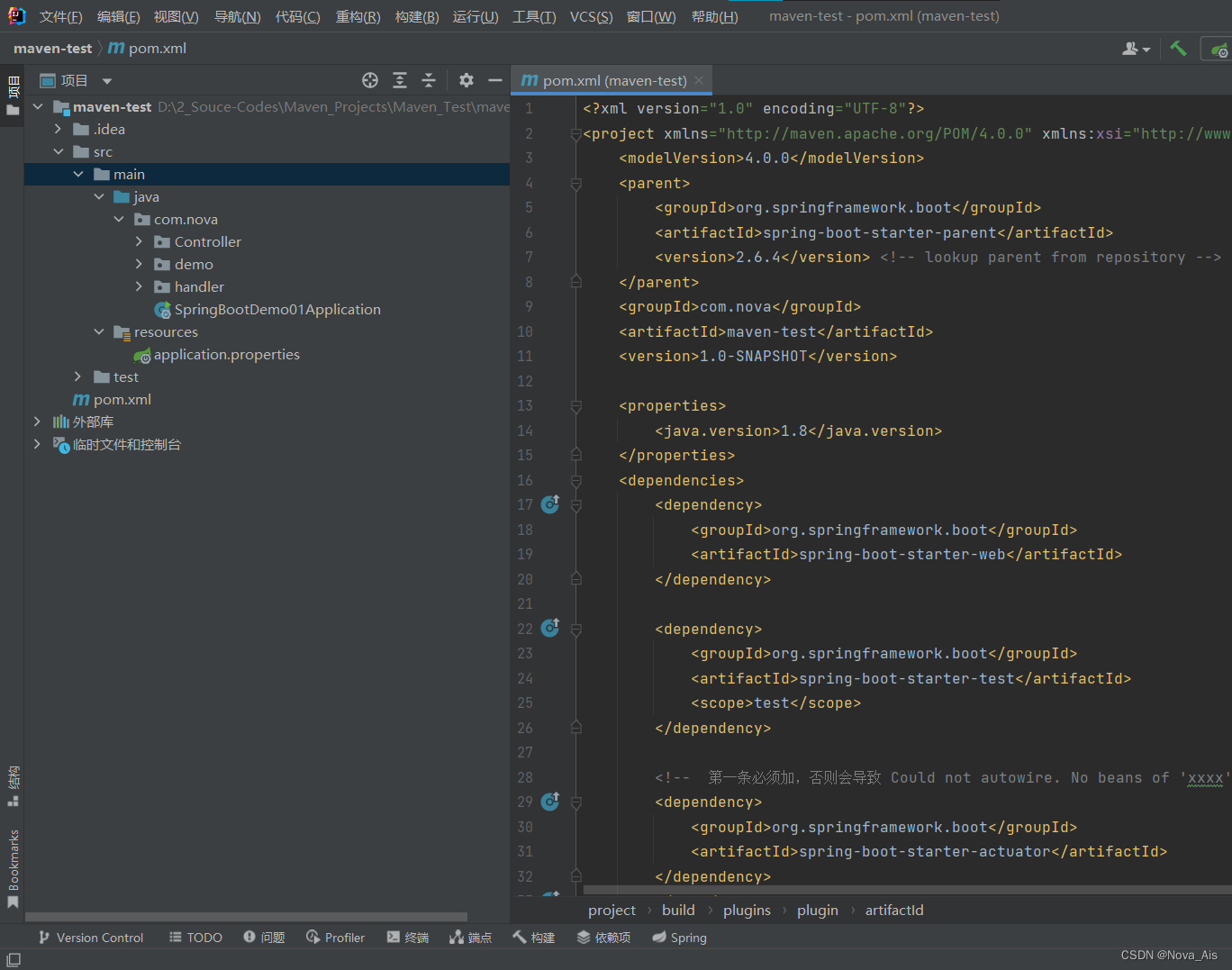
Task: Collapse the maven-test root node
Action: [38, 106]
